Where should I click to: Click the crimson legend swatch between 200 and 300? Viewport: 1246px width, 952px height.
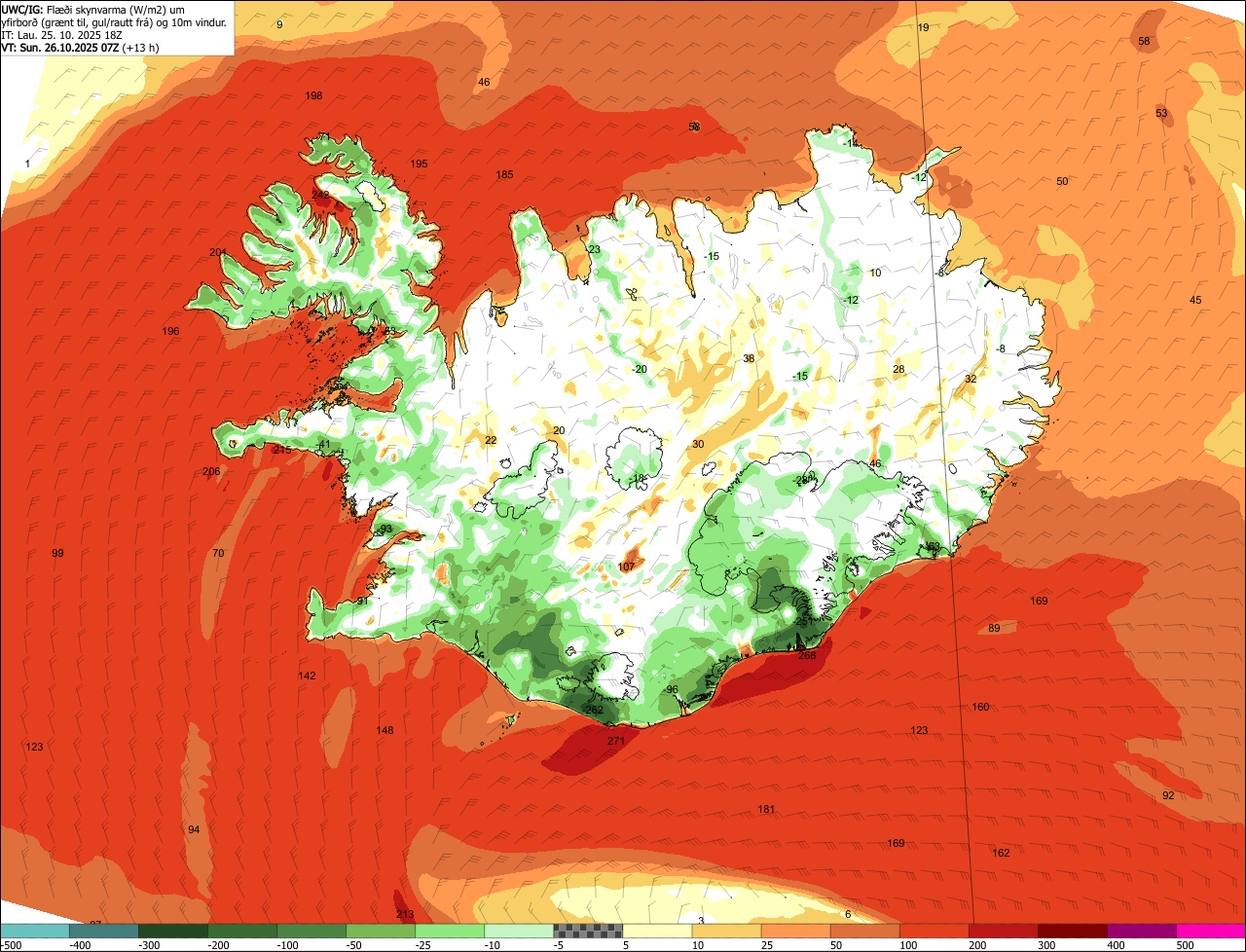(1004, 931)
